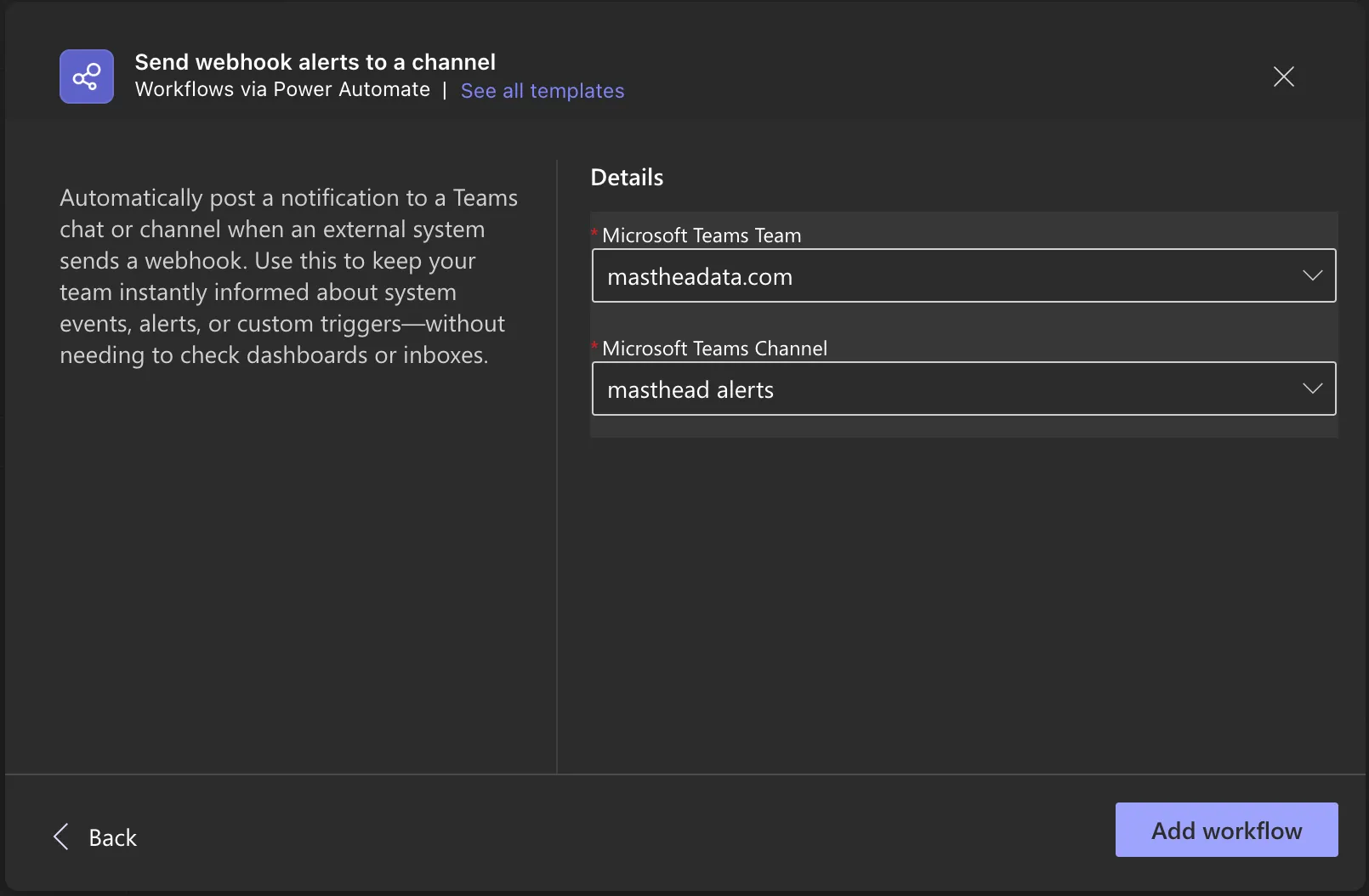The image size is (1369, 896).
Task: Click the pipe separator before See all templates
Action: tap(445, 91)
